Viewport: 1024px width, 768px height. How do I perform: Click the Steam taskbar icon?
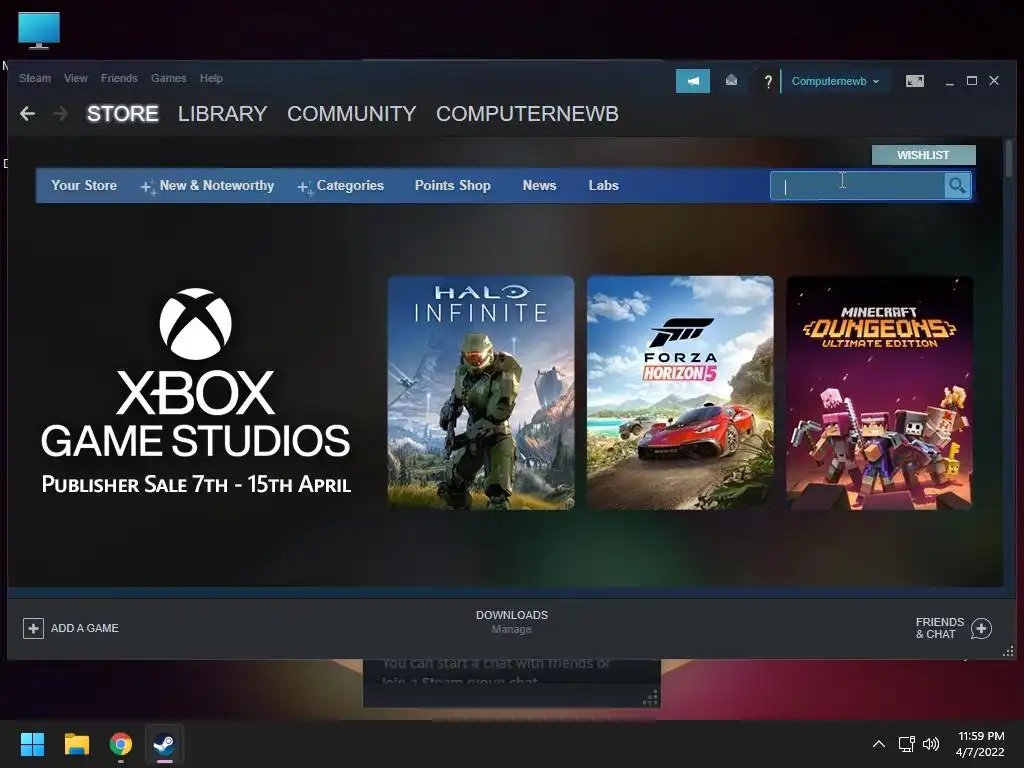click(164, 744)
